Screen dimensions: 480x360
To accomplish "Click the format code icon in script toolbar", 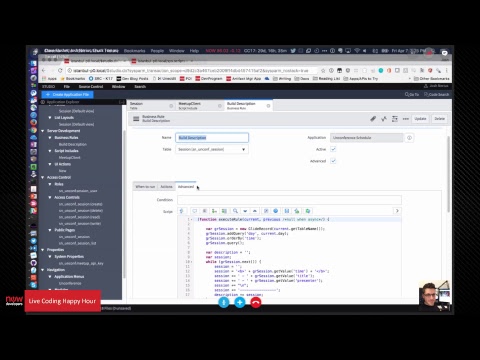I will (x=205, y=211).
